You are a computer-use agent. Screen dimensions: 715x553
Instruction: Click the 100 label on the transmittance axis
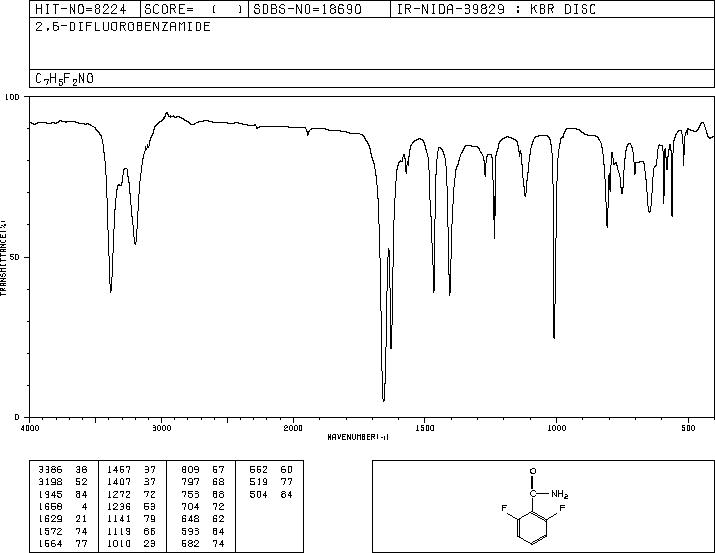(12, 97)
